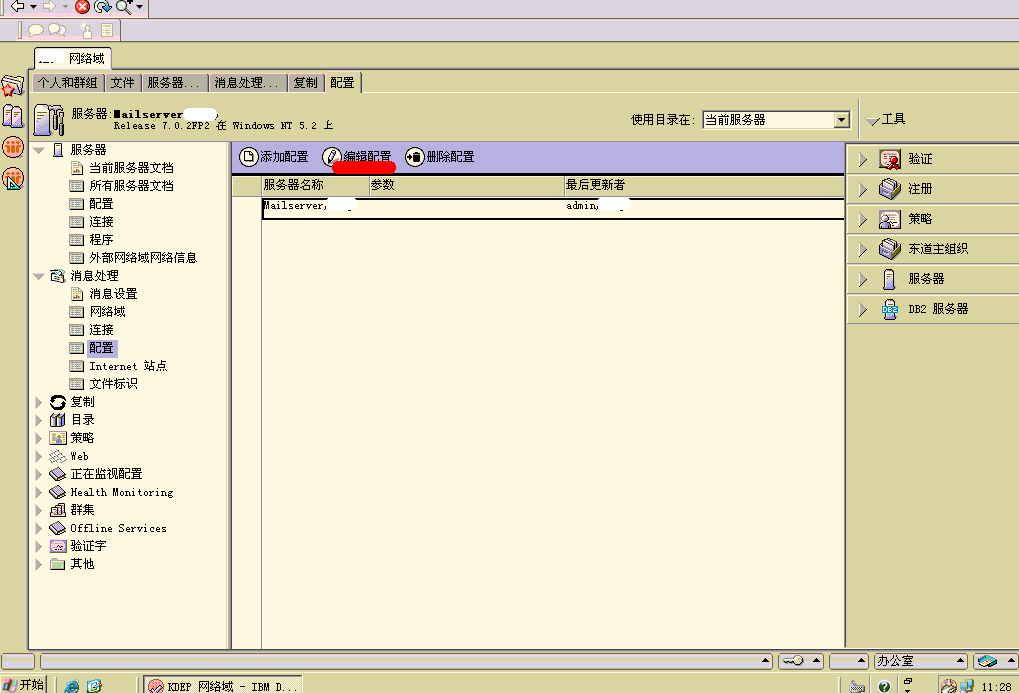
Task: Click the 添加配置 (Add Configuration) button
Action: pyautogui.click(x=275, y=157)
